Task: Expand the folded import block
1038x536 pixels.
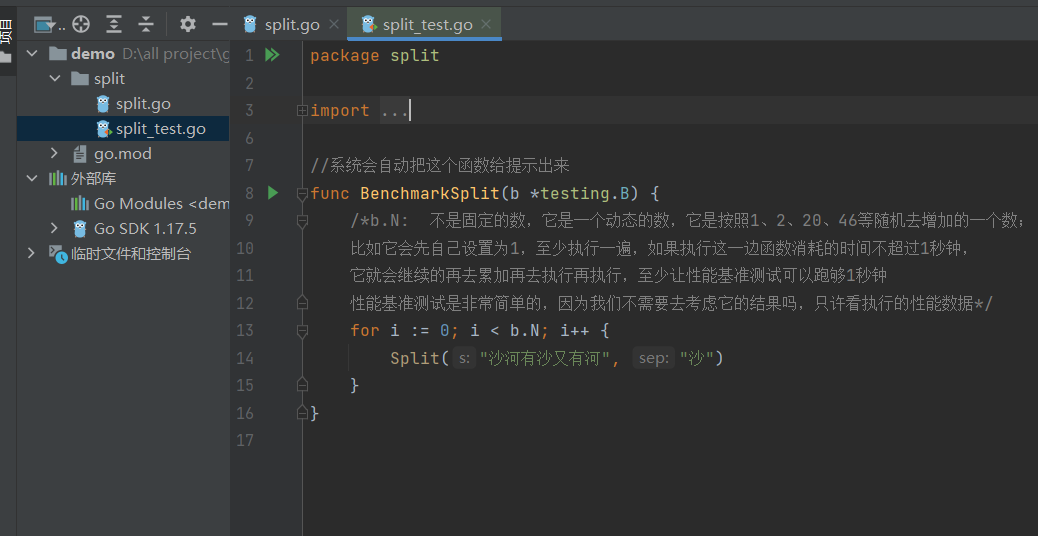Action: (x=303, y=111)
